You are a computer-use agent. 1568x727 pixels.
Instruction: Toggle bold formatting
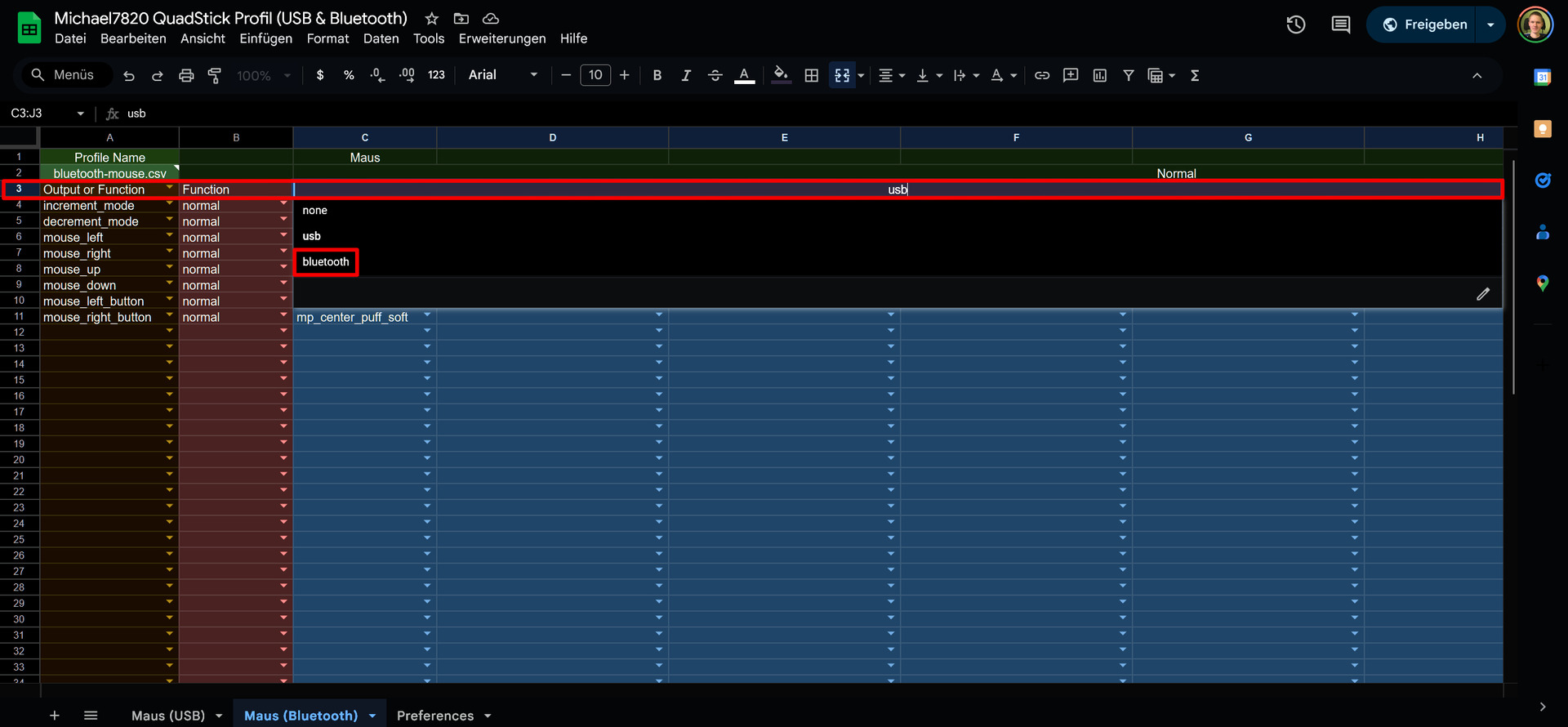(x=657, y=75)
